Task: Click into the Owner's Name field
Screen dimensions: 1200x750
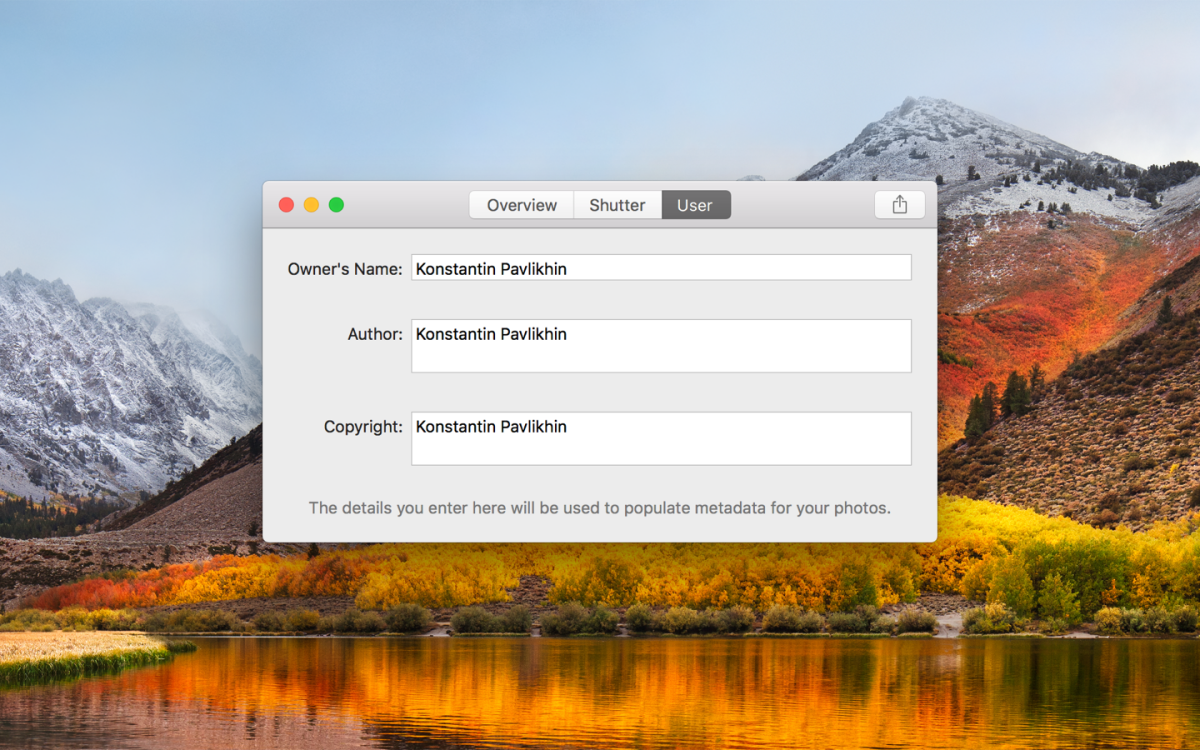Action: tap(661, 267)
